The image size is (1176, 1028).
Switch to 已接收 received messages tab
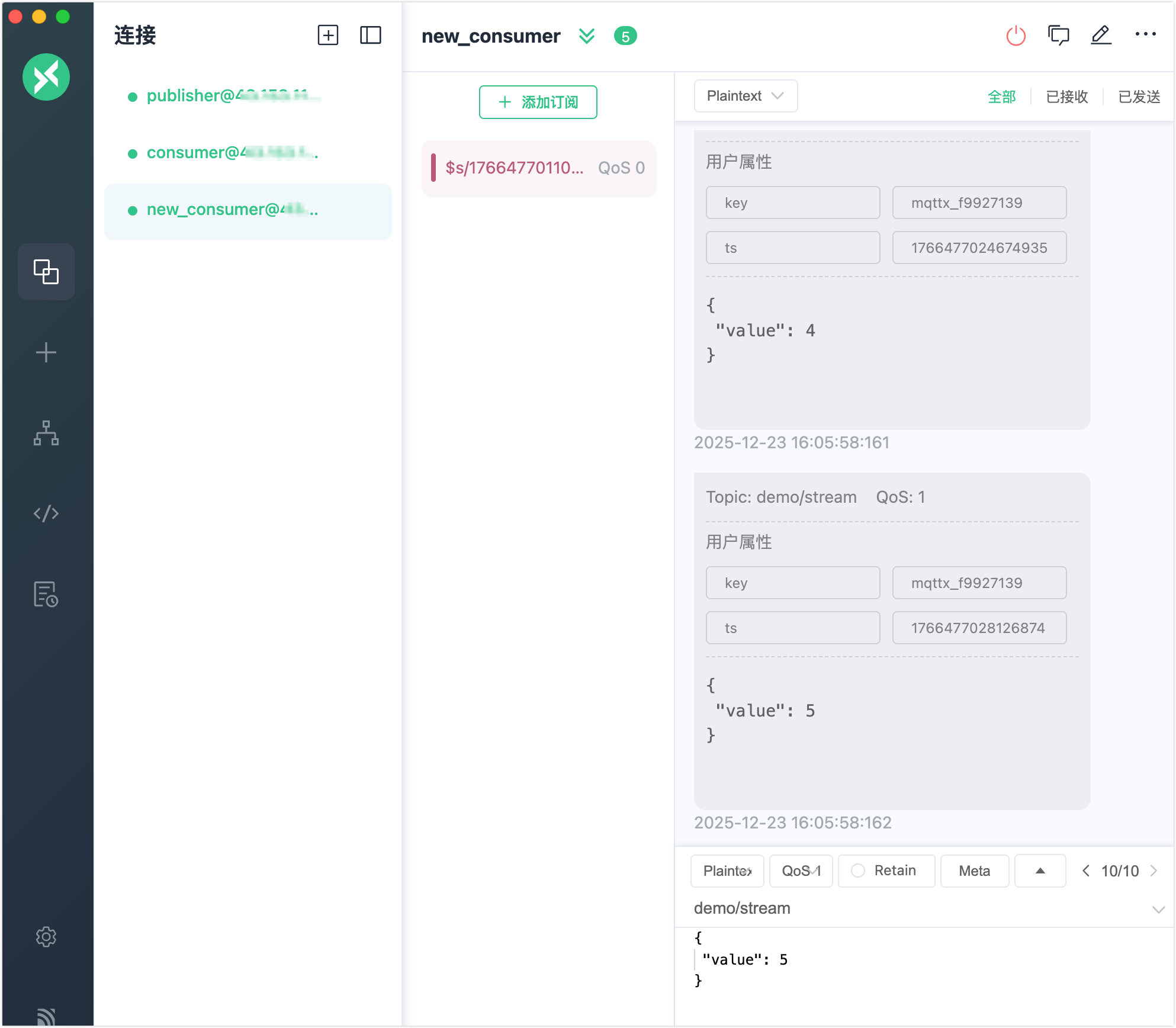point(1066,97)
